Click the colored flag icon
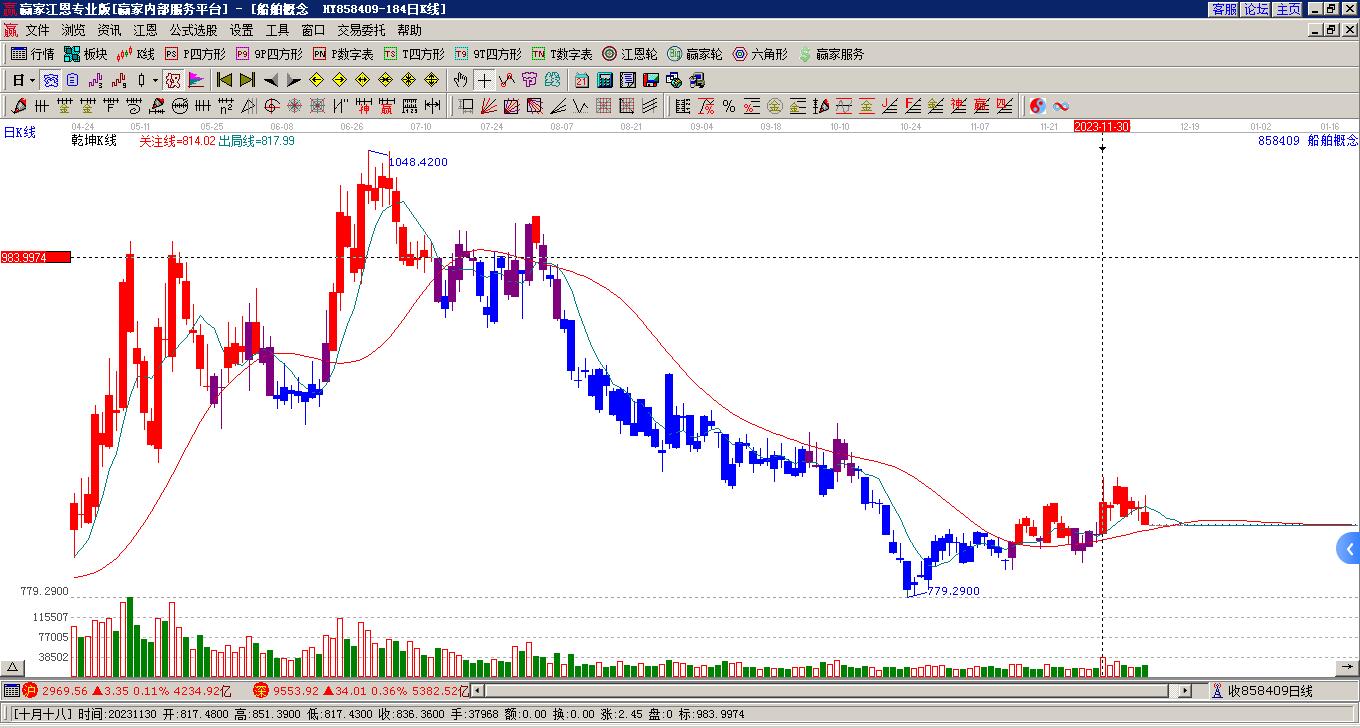The height and width of the screenshot is (728, 1360). [x=196, y=80]
